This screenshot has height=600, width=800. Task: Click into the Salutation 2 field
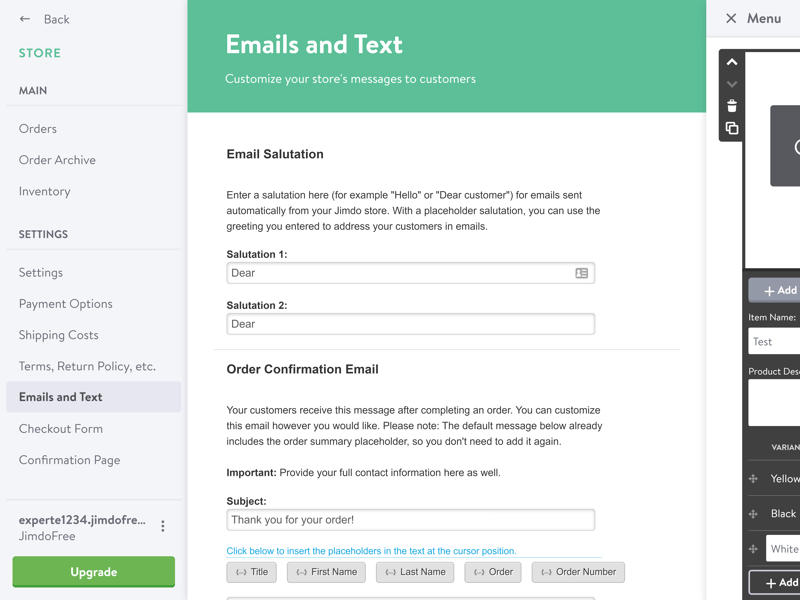(411, 324)
